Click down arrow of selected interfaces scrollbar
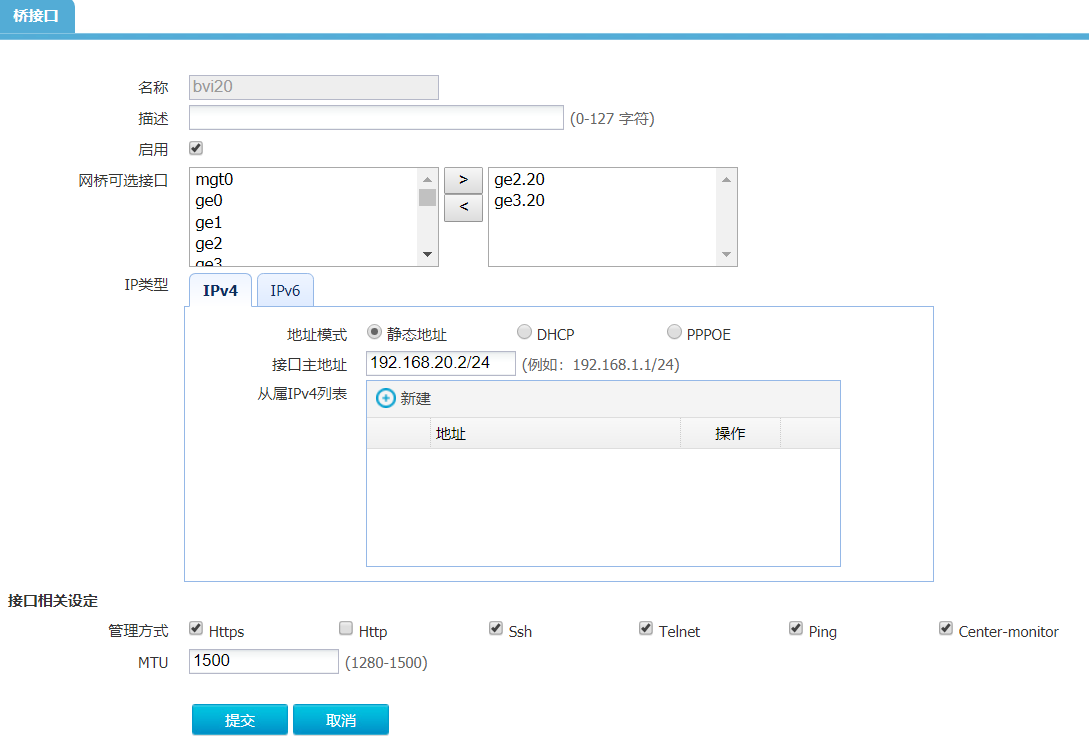Image resolution: width=1089 pixels, height=741 pixels. click(726, 254)
